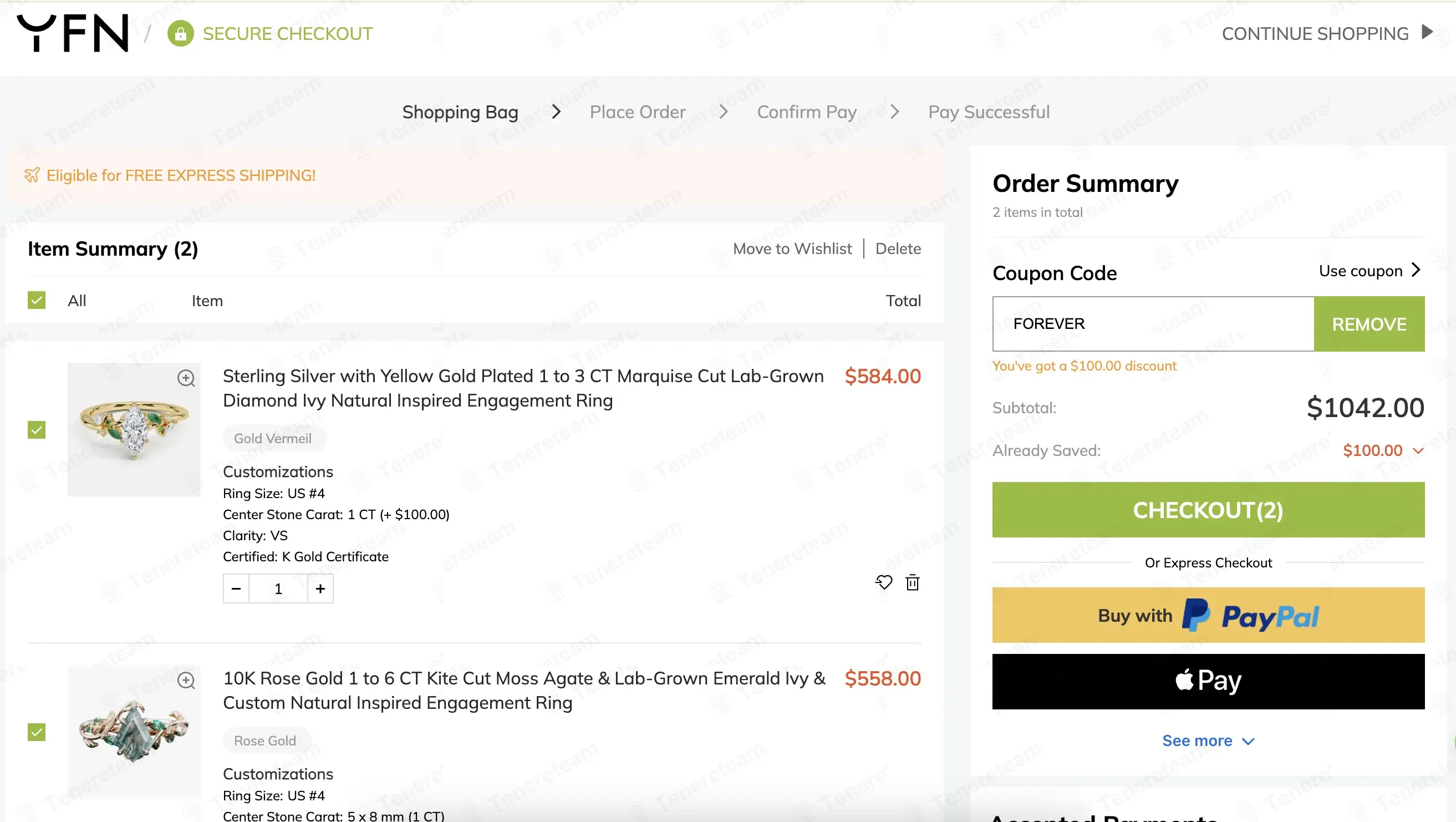This screenshot has width=1456, height=822.
Task: Uncheck the Sterling Silver ring checkbox
Action: click(x=37, y=430)
